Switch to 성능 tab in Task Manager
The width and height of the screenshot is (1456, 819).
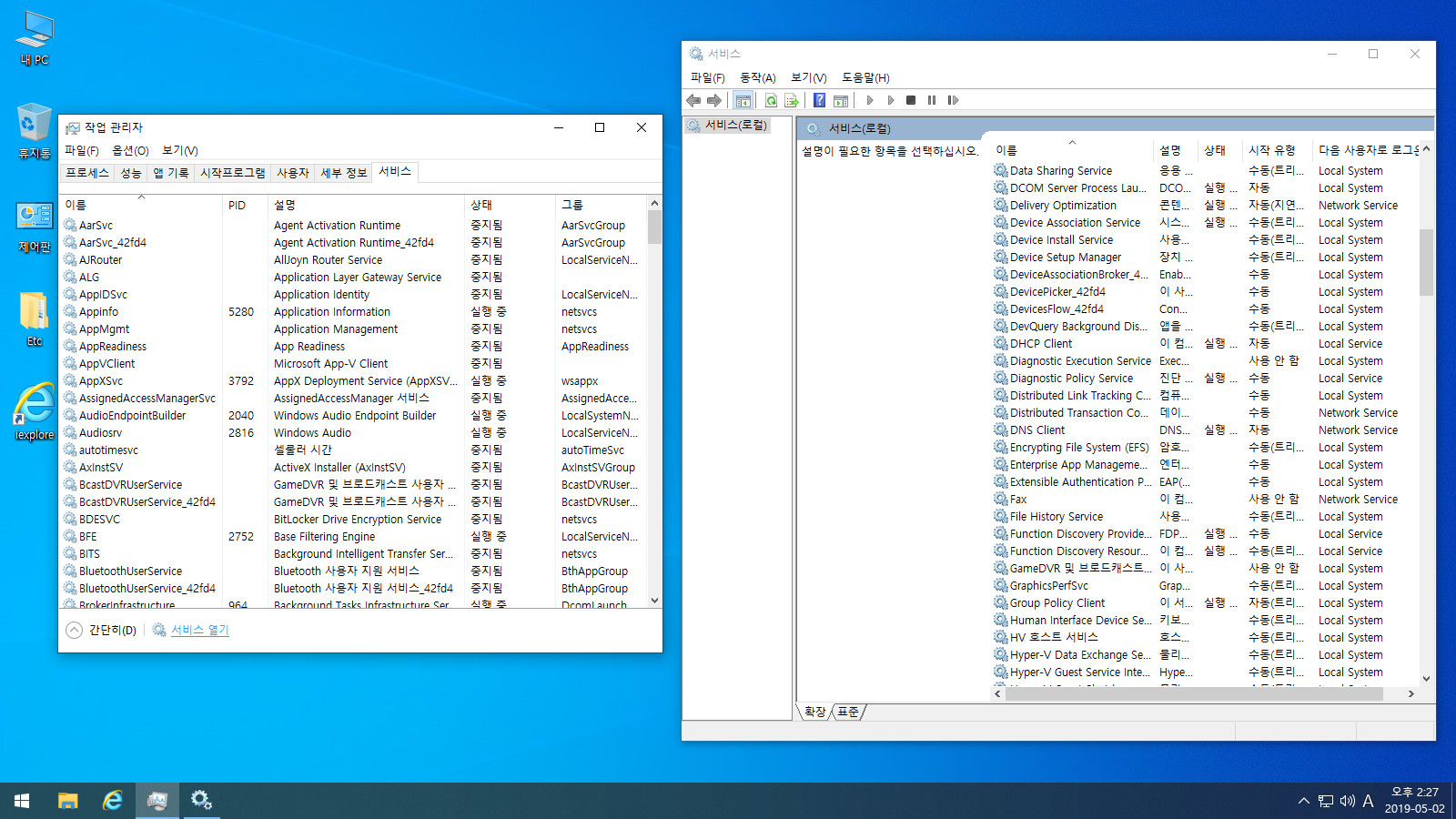pyautogui.click(x=131, y=173)
